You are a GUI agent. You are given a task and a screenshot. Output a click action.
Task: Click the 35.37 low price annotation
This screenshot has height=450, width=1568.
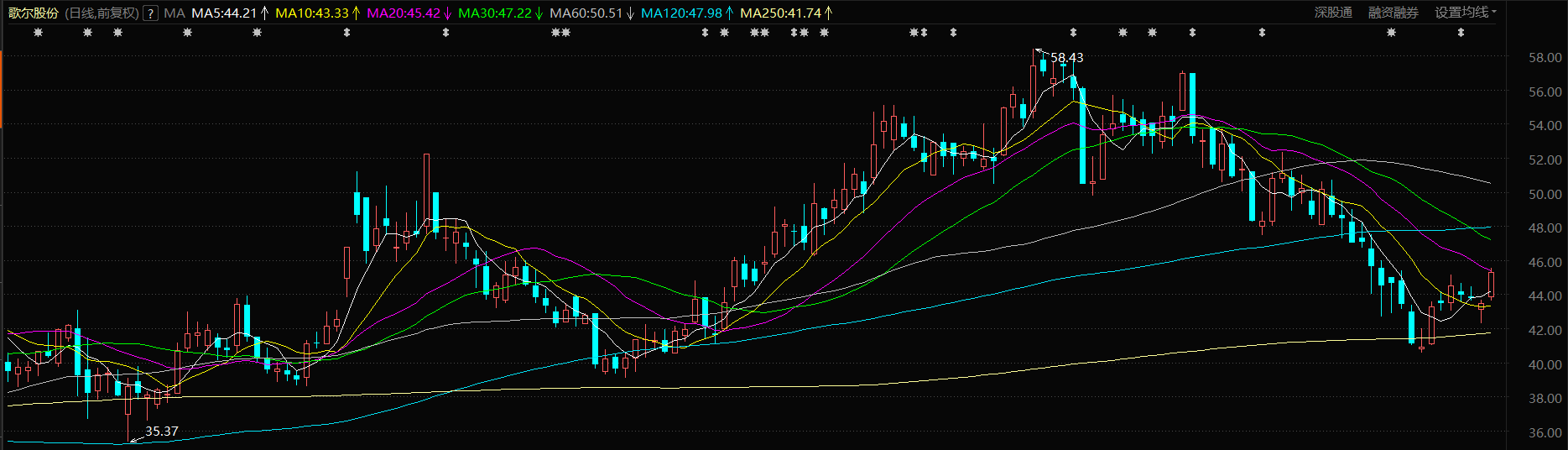(162, 432)
